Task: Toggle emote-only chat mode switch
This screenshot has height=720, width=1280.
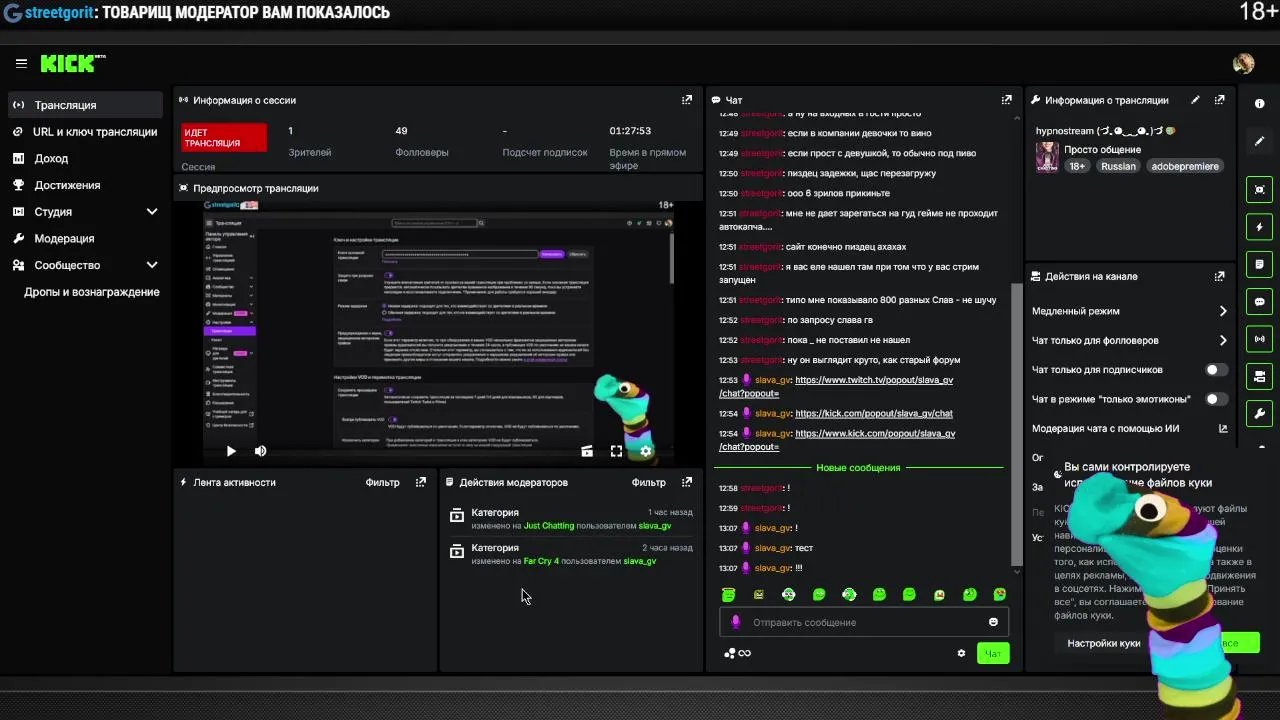Action: tap(1216, 399)
